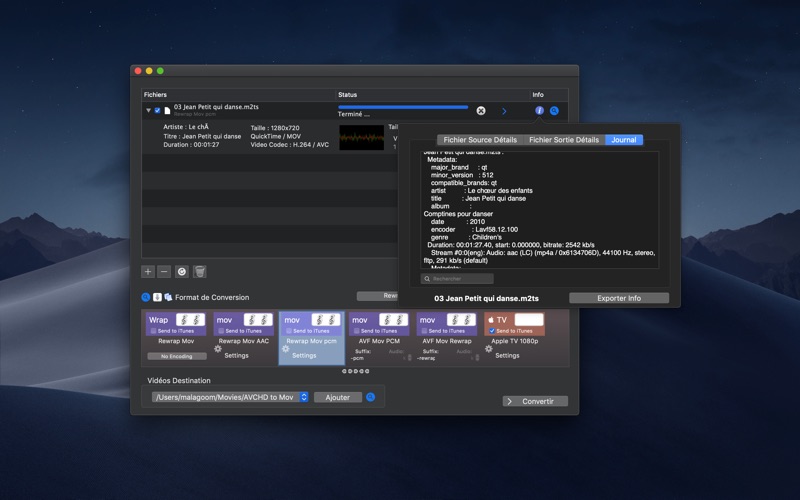Click the add file plus icon
The width and height of the screenshot is (800, 500).
pos(148,271)
